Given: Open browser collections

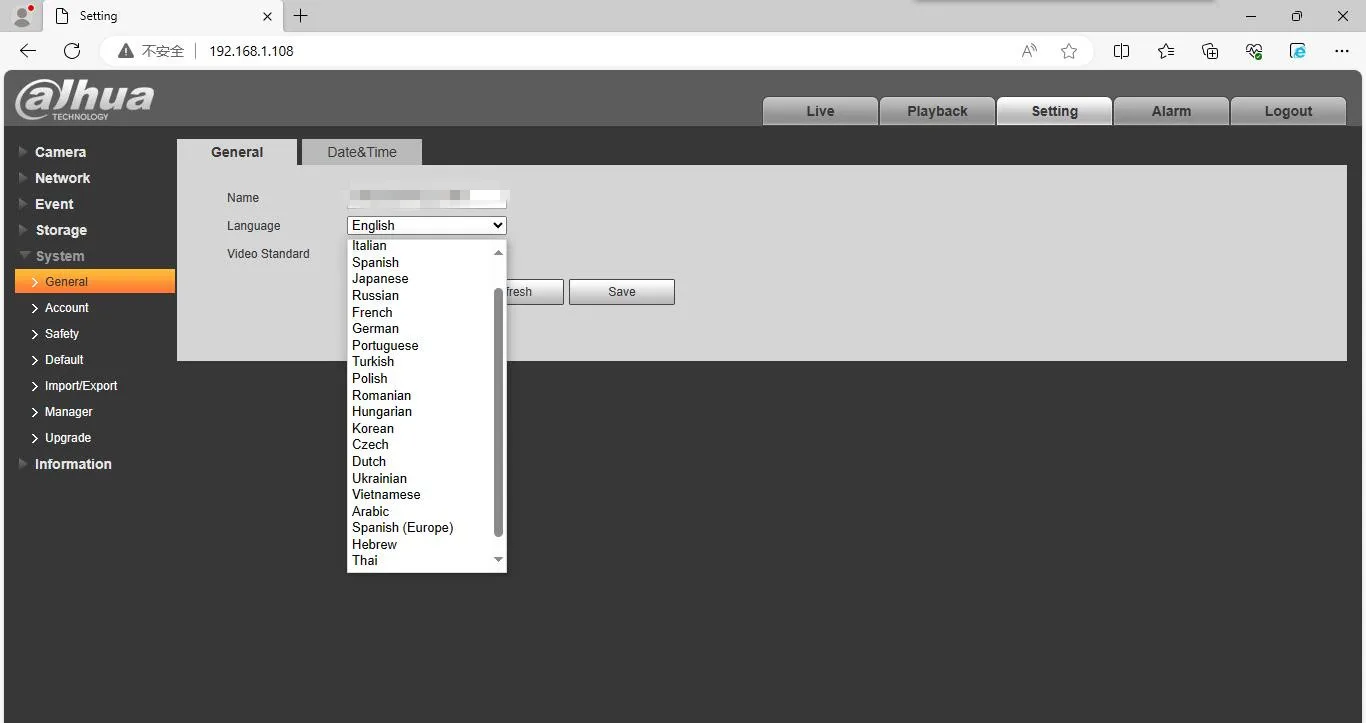Looking at the screenshot, I should point(1210,51).
